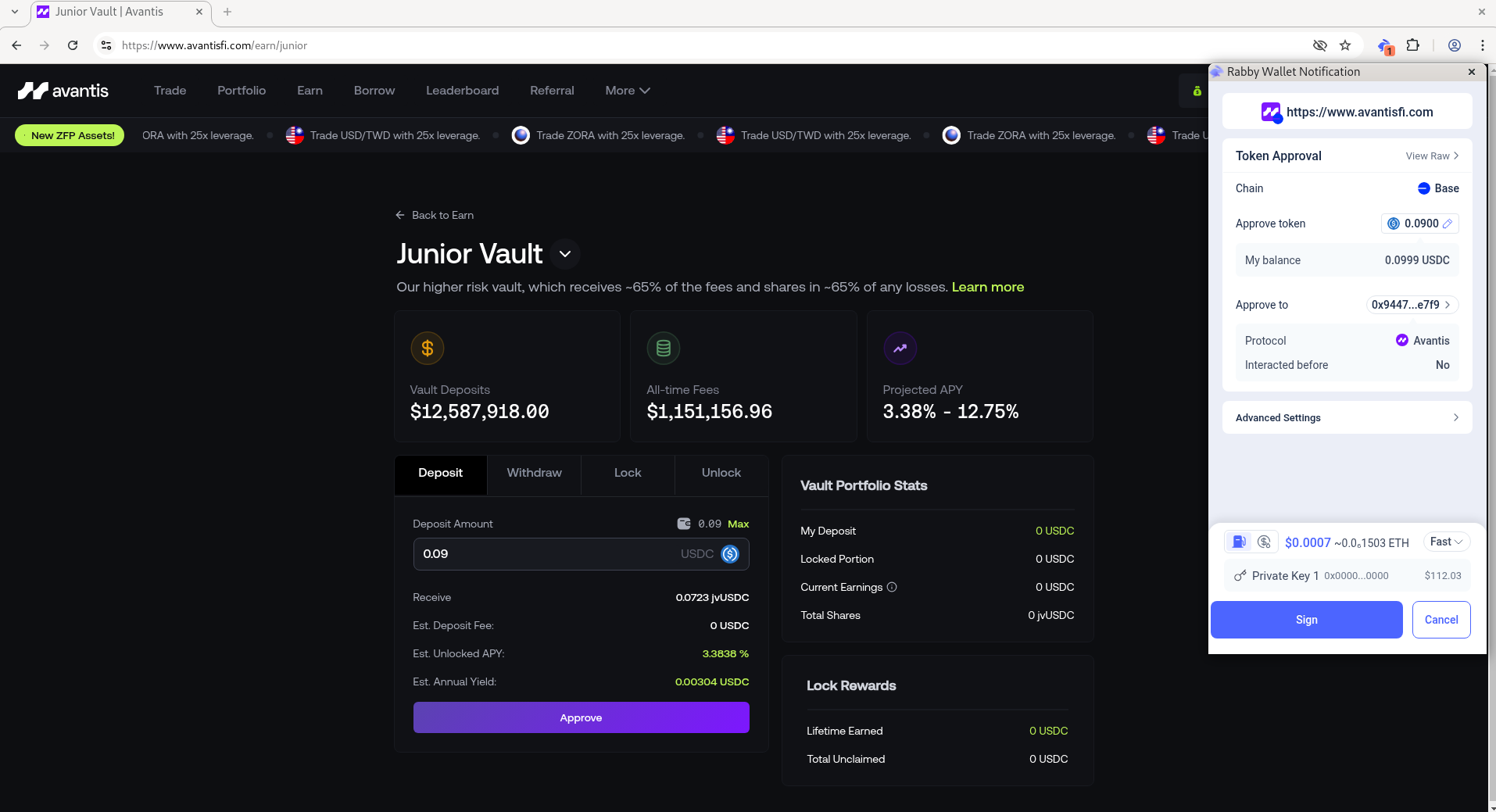The width and height of the screenshot is (1496, 812).
Task: Click the Avantis site icon in Rabby popup
Action: [1272, 113]
